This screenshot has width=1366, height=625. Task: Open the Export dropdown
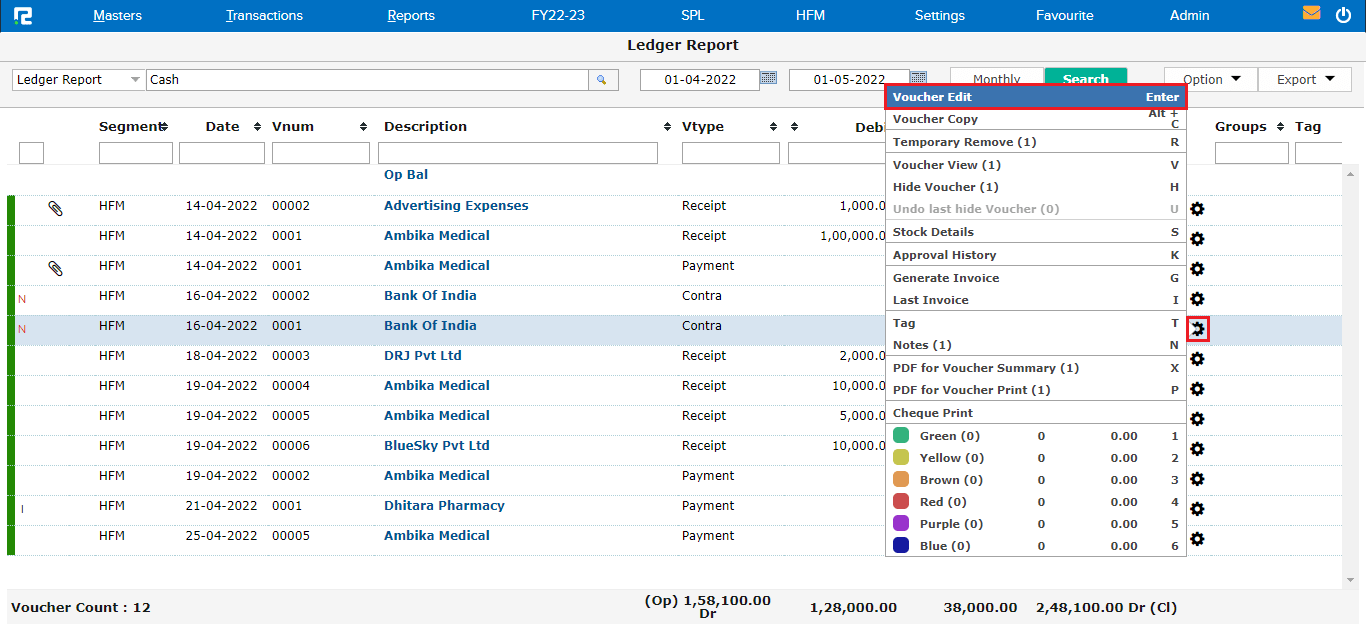coord(1305,80)
